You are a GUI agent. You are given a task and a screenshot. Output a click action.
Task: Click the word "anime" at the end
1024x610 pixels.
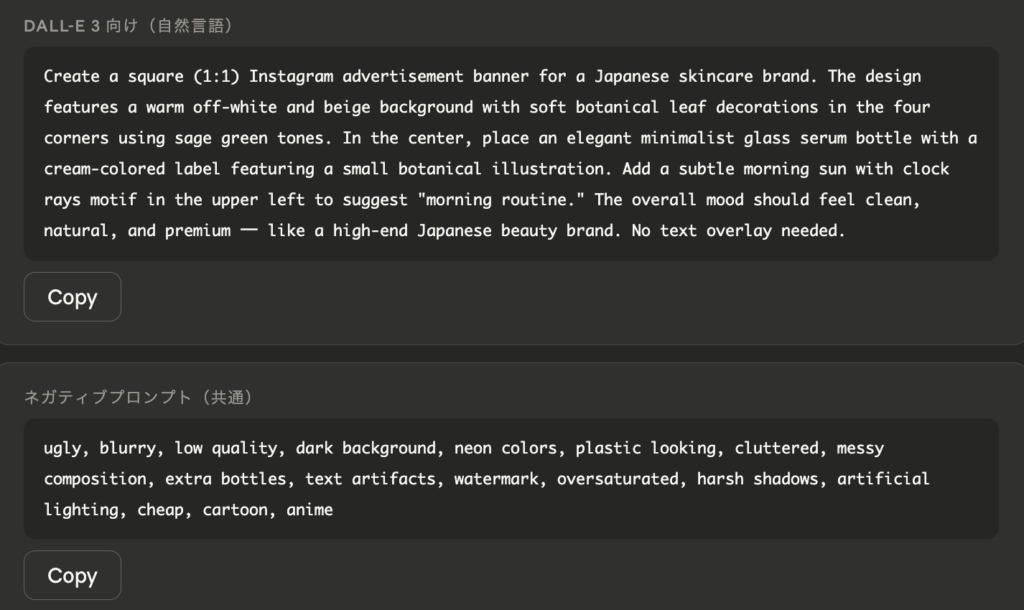coord(310,510)
